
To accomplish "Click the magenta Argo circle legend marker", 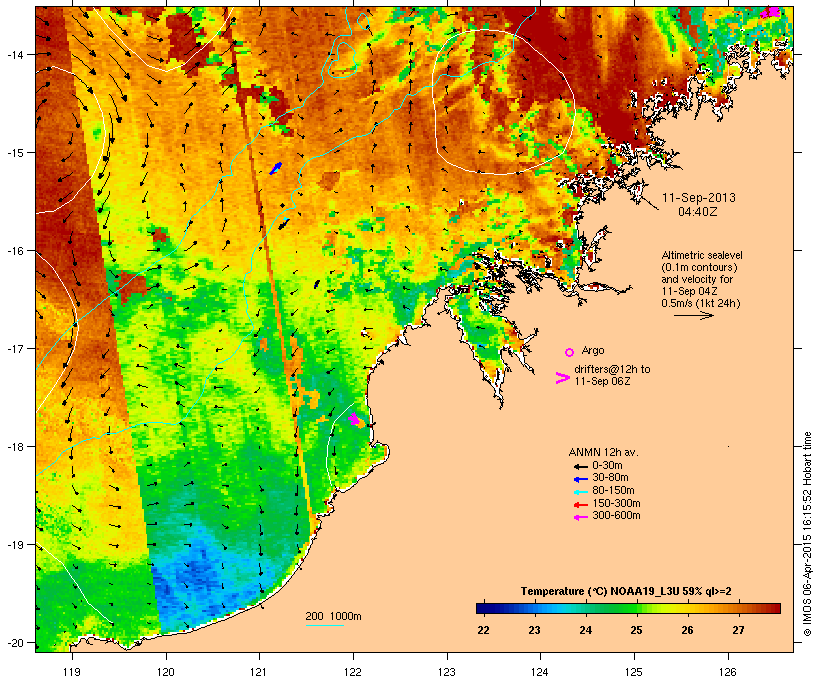I will (570, 353).
